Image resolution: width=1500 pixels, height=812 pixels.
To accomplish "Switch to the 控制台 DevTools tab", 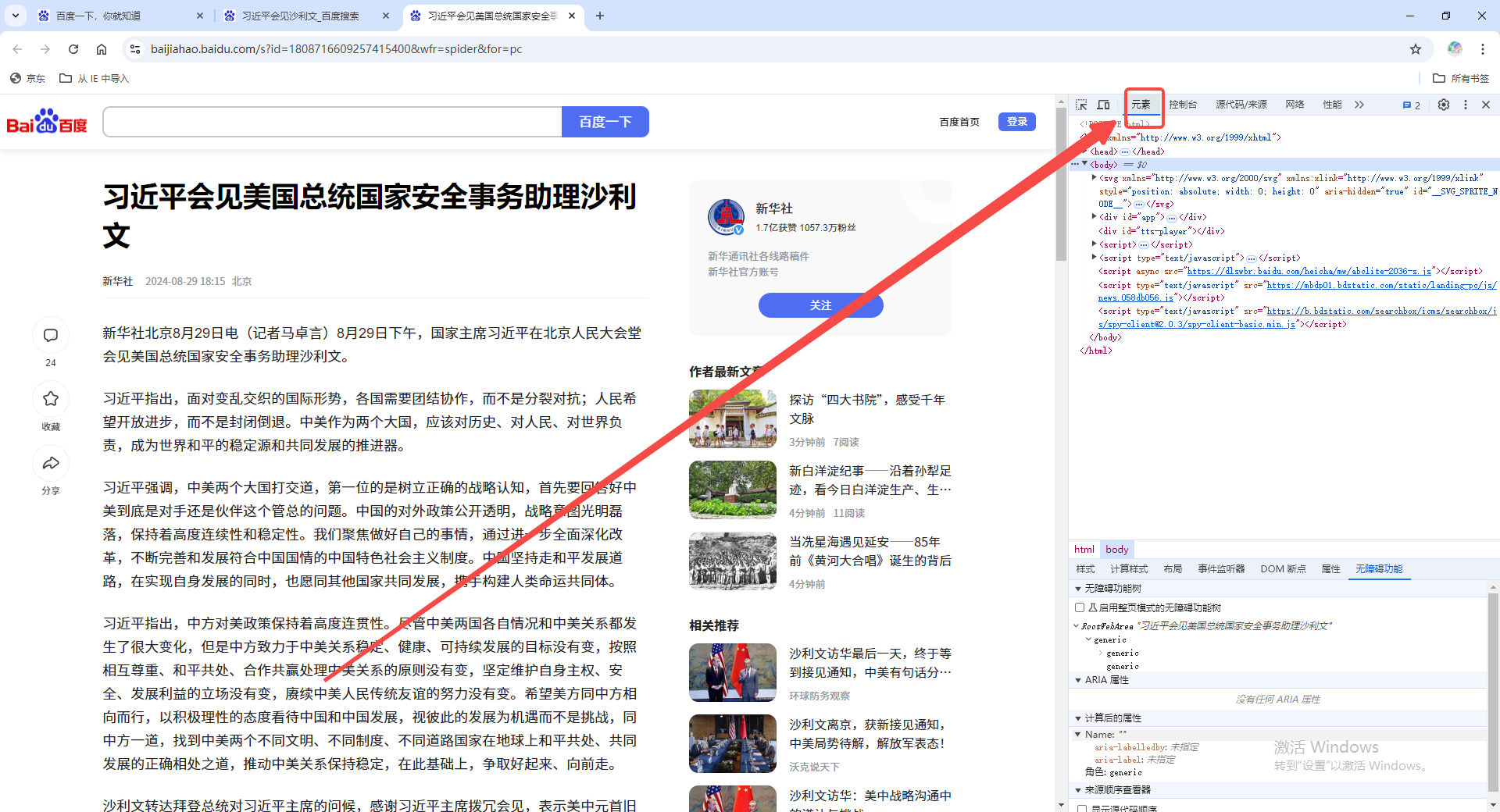I will pos(1183,105).
